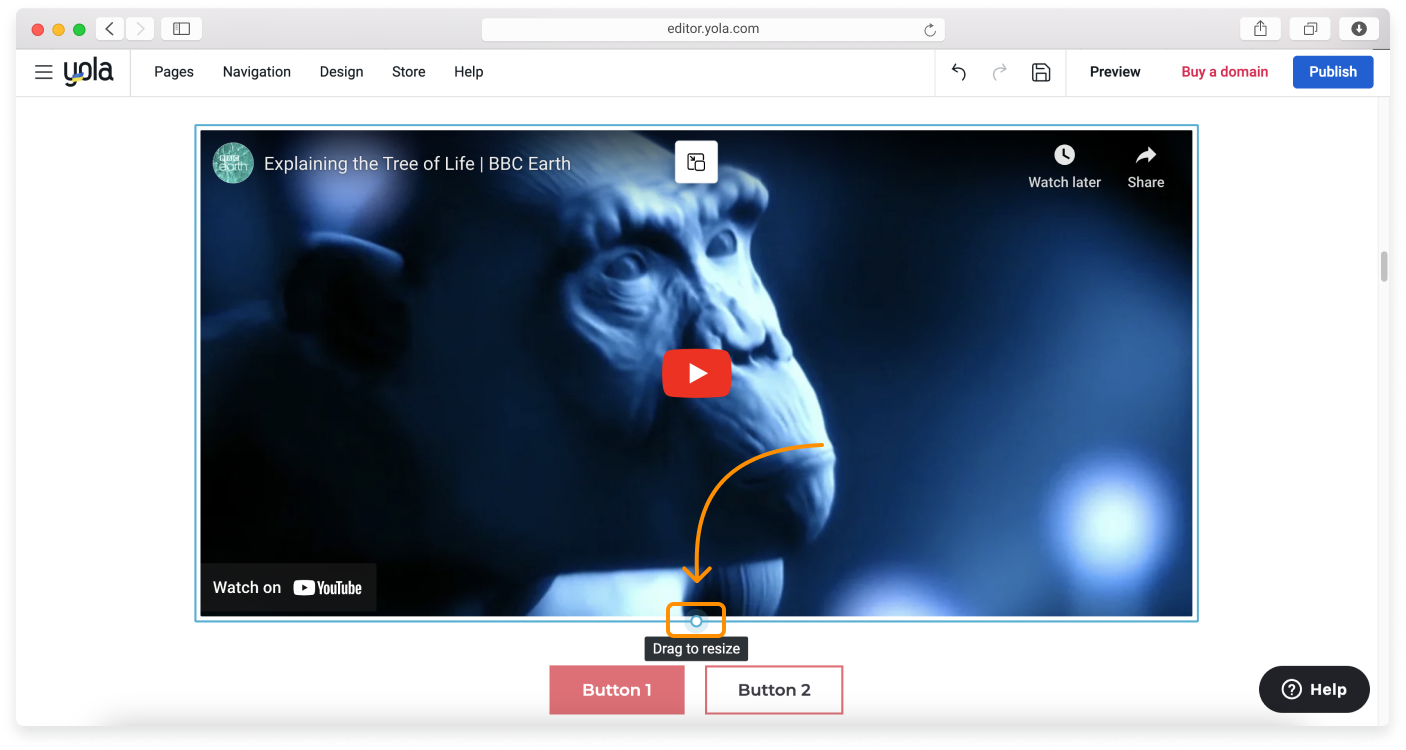The height and width of the screenshot is (750, 1406).
Task: Show browser tab overview
Action: tap(1310, 29)
